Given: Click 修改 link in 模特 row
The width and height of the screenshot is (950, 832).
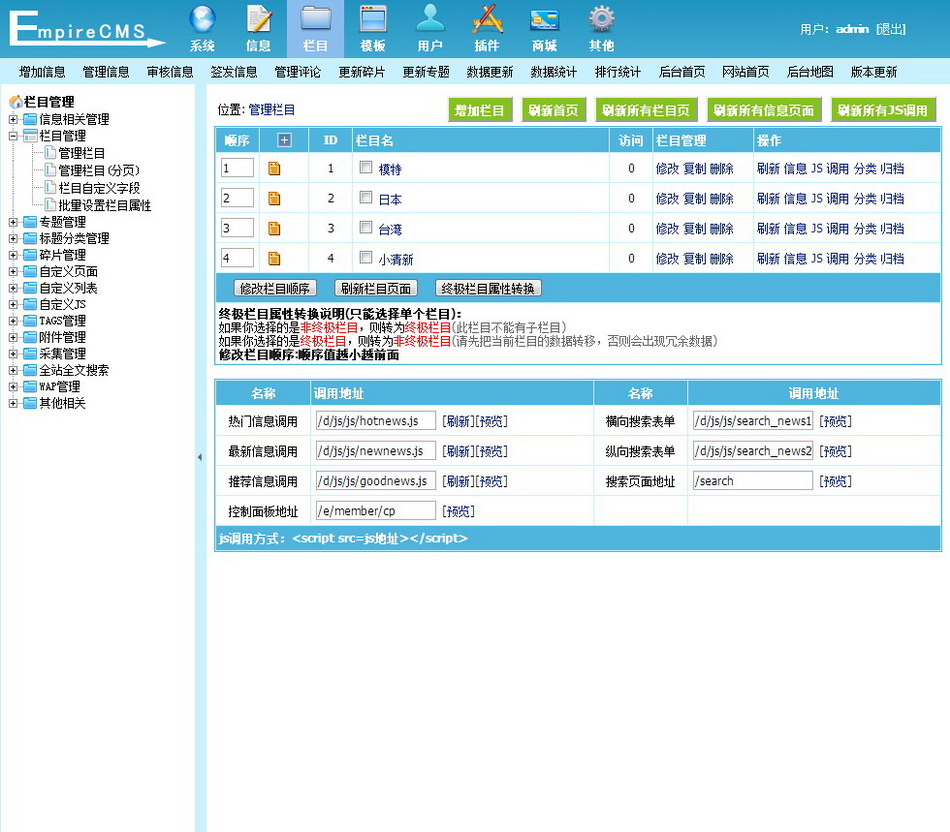Looking at the screenshot, I should [667, 168].
